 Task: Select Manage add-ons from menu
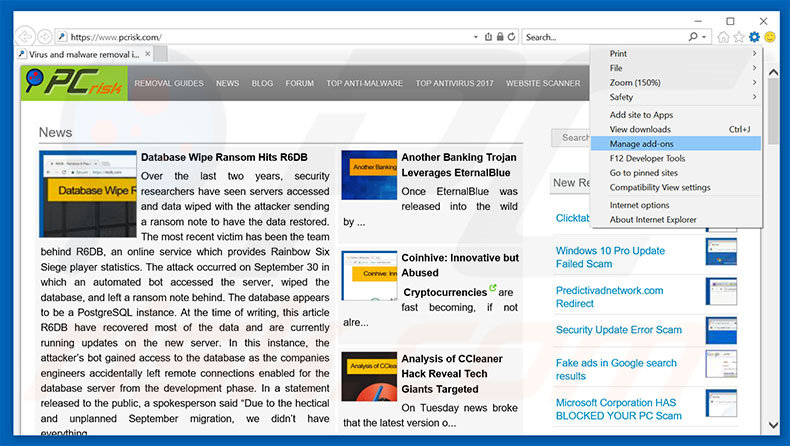pos(641,144)
